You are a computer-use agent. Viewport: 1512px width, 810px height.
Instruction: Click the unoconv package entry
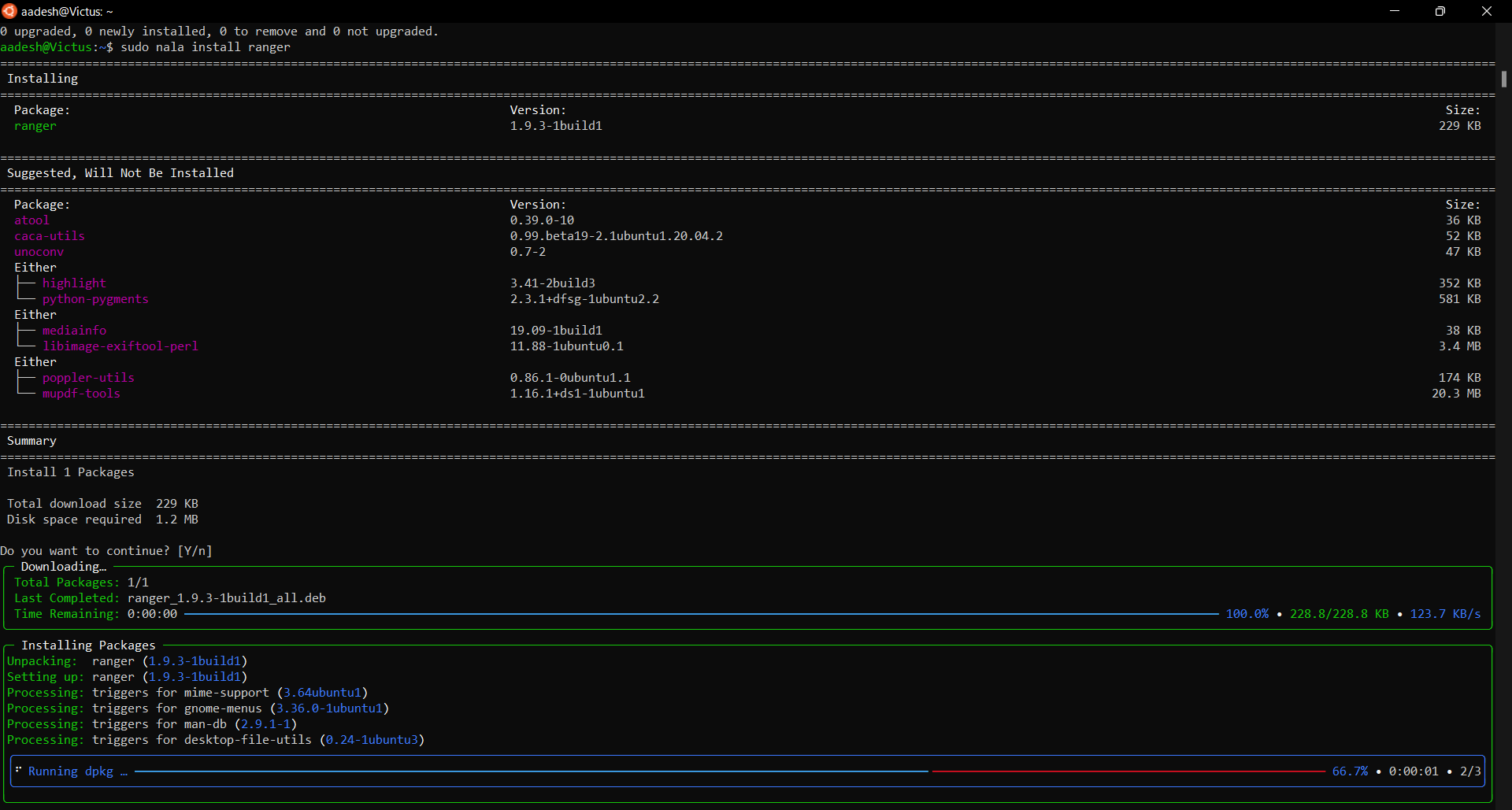tap(39, 252)
